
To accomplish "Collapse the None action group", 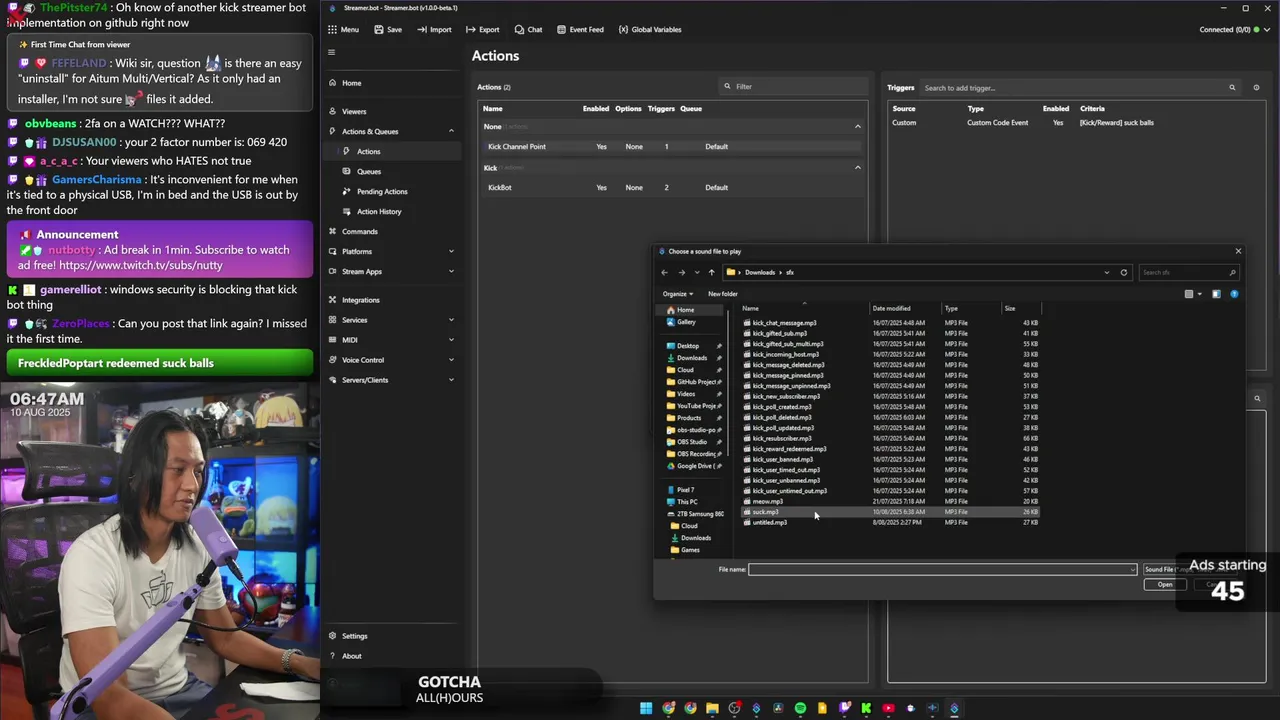I will [x=857, y=127].
